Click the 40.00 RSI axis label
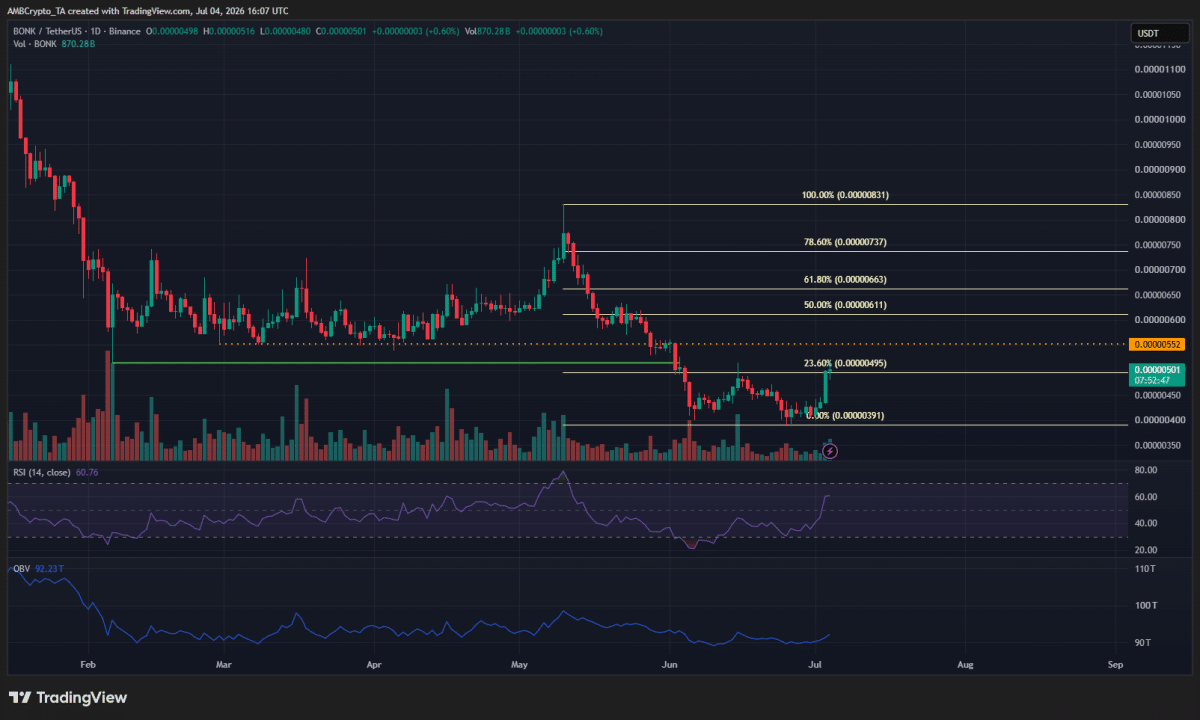Viewport: 1200px width, 720px height. [x=1146, y=523]
